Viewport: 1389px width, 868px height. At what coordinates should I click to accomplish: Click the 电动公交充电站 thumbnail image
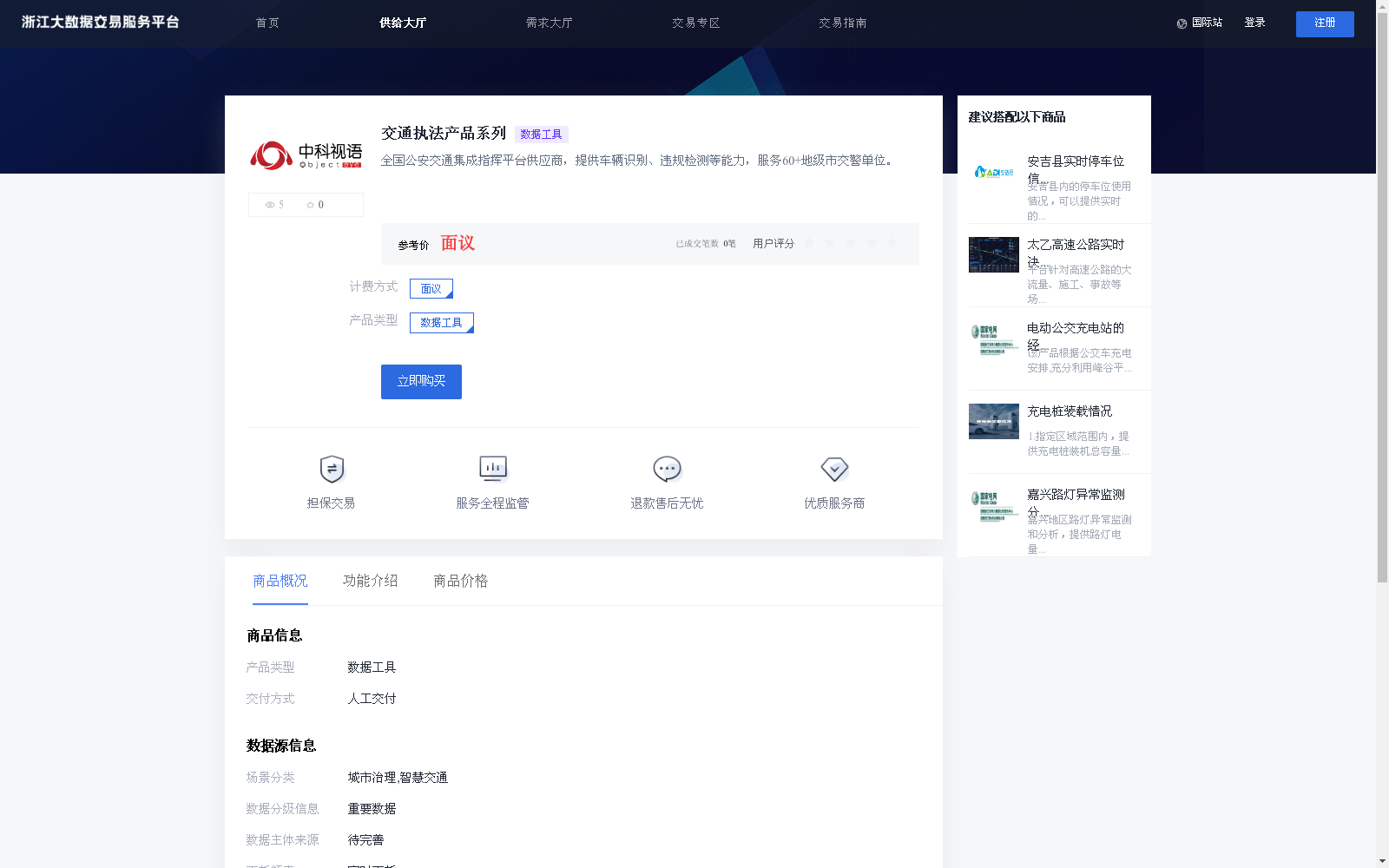(x=994, y=339)
